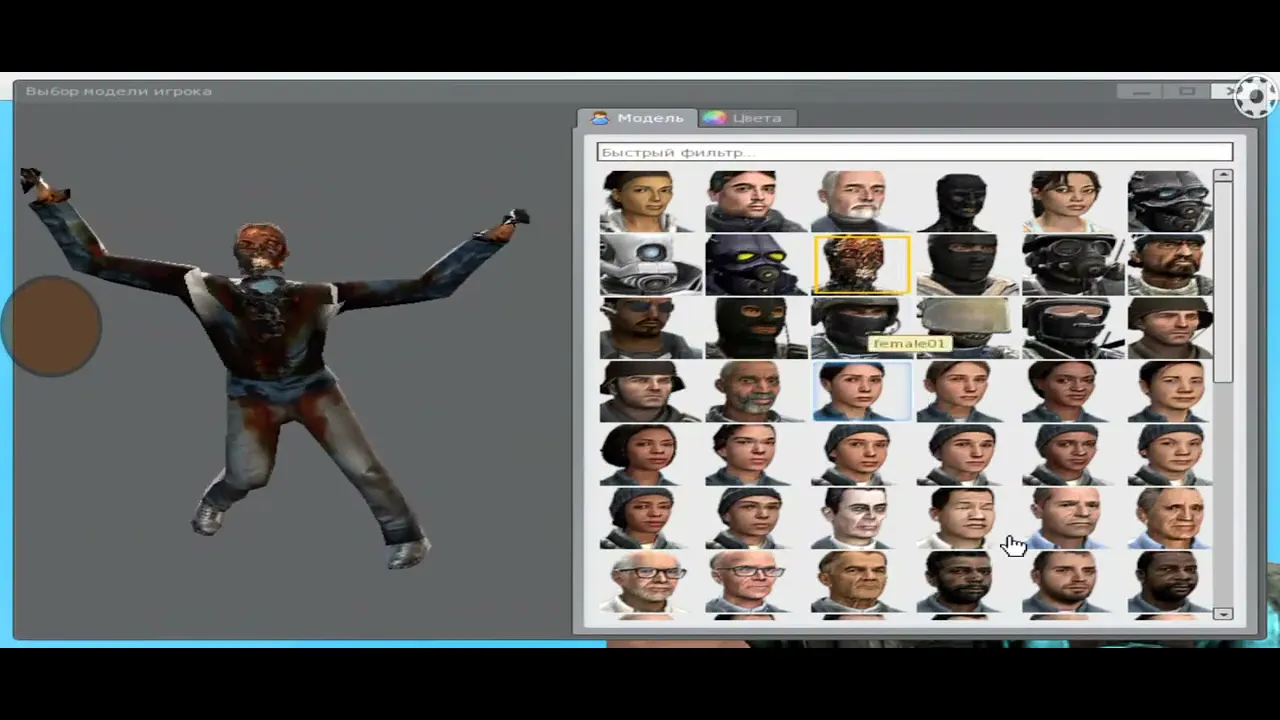Click the model list scroll up arrow

tap(1223, 176)
